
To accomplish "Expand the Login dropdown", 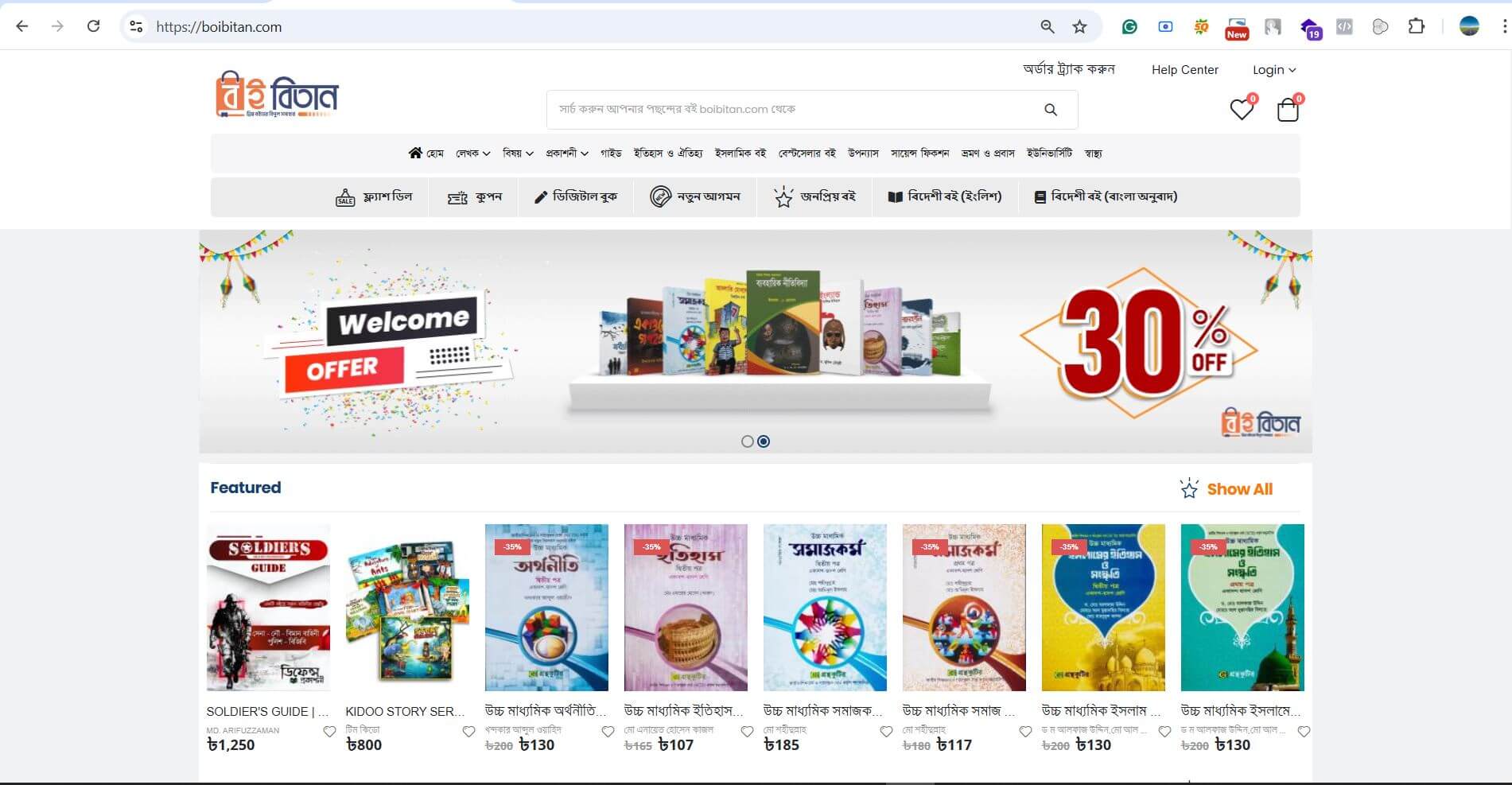I will (x=1274, y=70).
